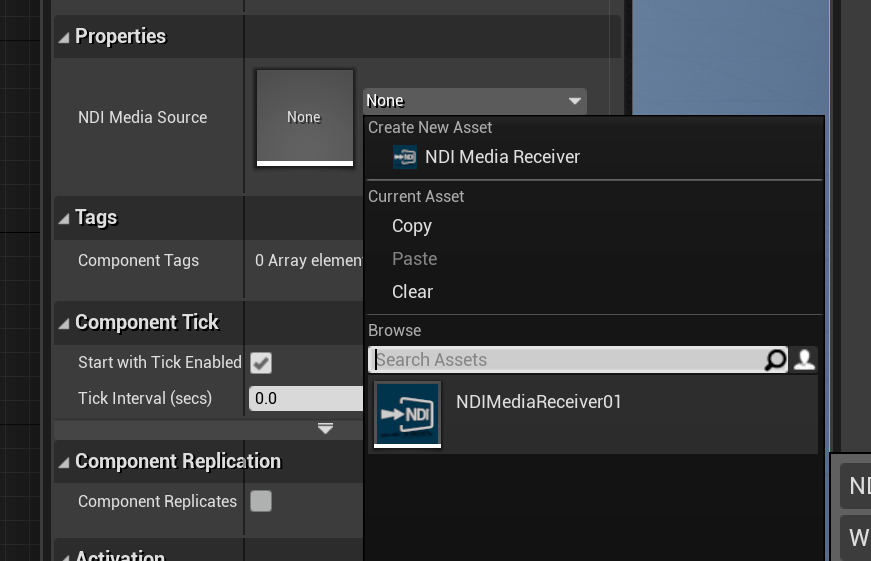Click the Component Replicates label
The width and height of the screenshot is (871, 561).
157,501
